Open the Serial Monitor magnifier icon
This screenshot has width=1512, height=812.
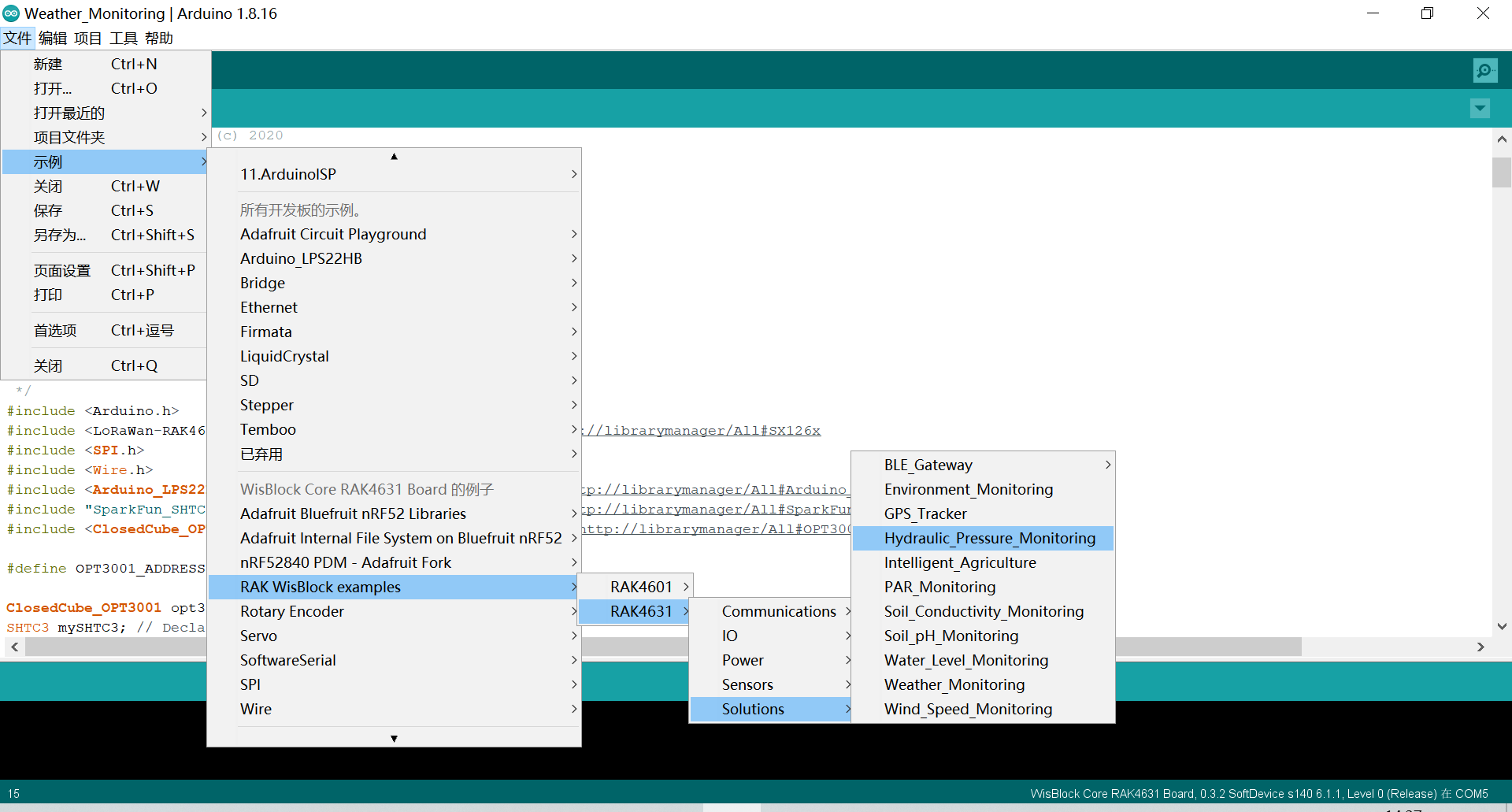coord(1484,71)
